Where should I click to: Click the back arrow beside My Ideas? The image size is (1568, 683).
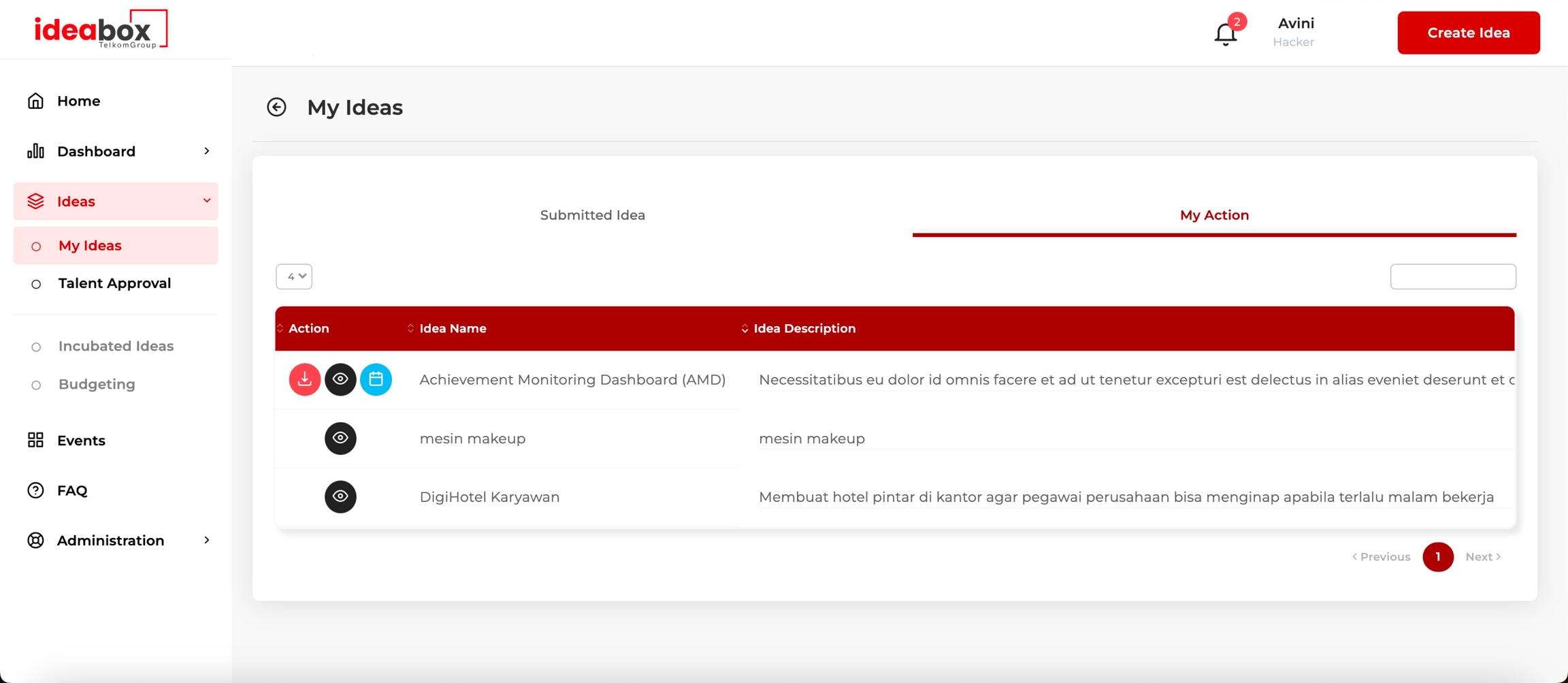click(276, 108)
